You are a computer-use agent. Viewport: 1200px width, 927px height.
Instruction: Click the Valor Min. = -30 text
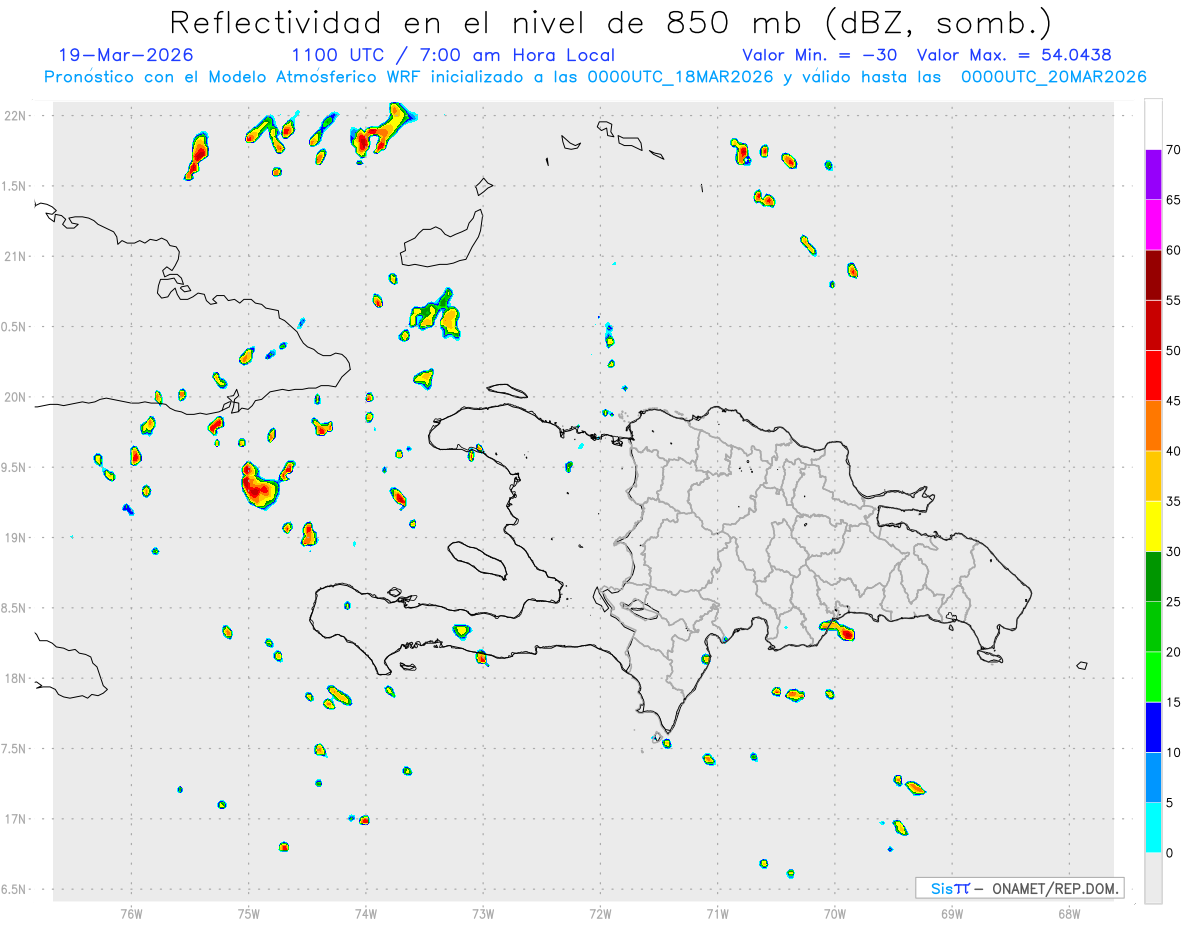coord(820,55)
